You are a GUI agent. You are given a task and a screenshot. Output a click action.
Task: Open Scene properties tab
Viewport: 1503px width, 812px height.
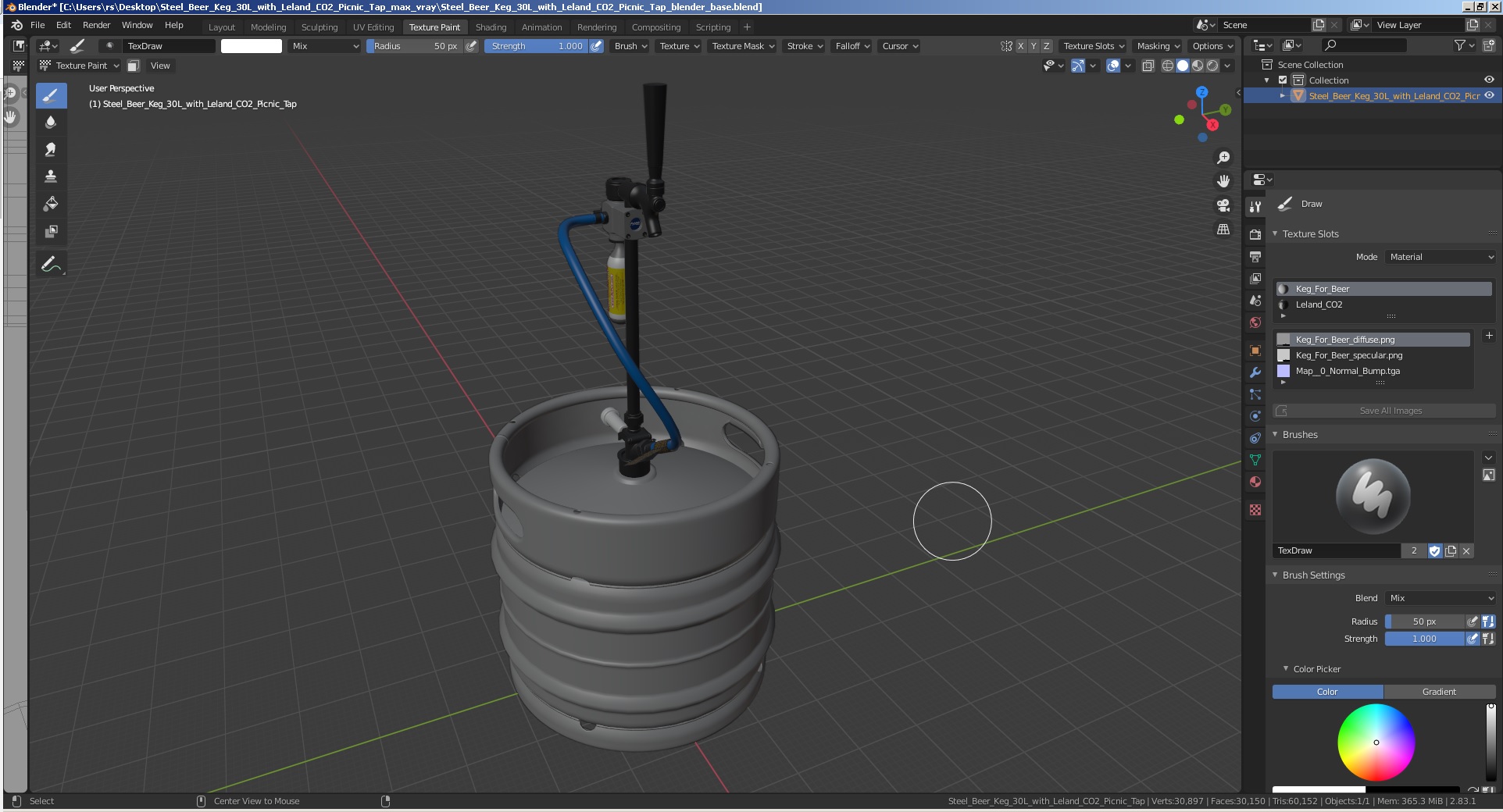[1255, 300]
